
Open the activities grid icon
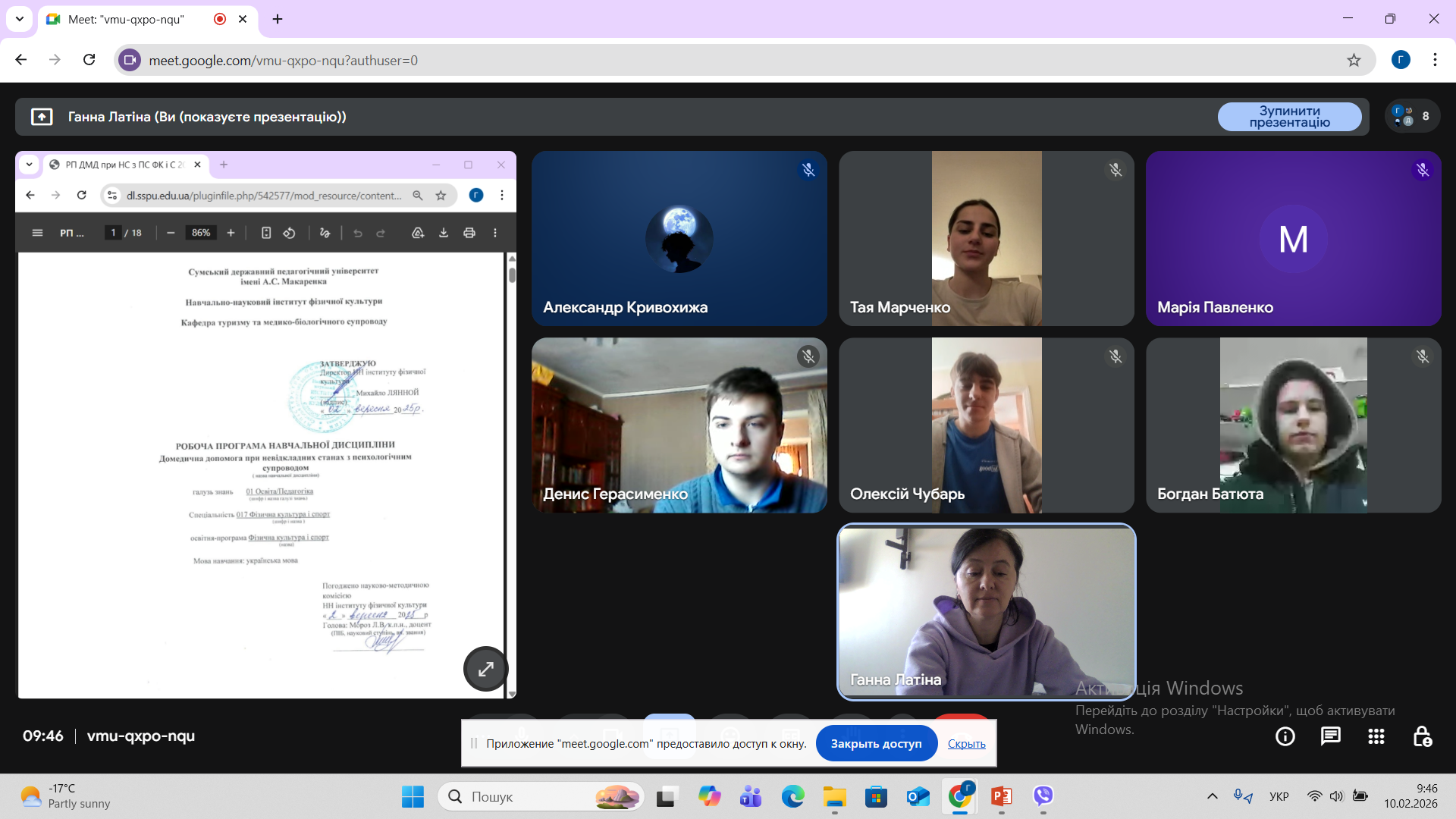(x=1376, y=736)
